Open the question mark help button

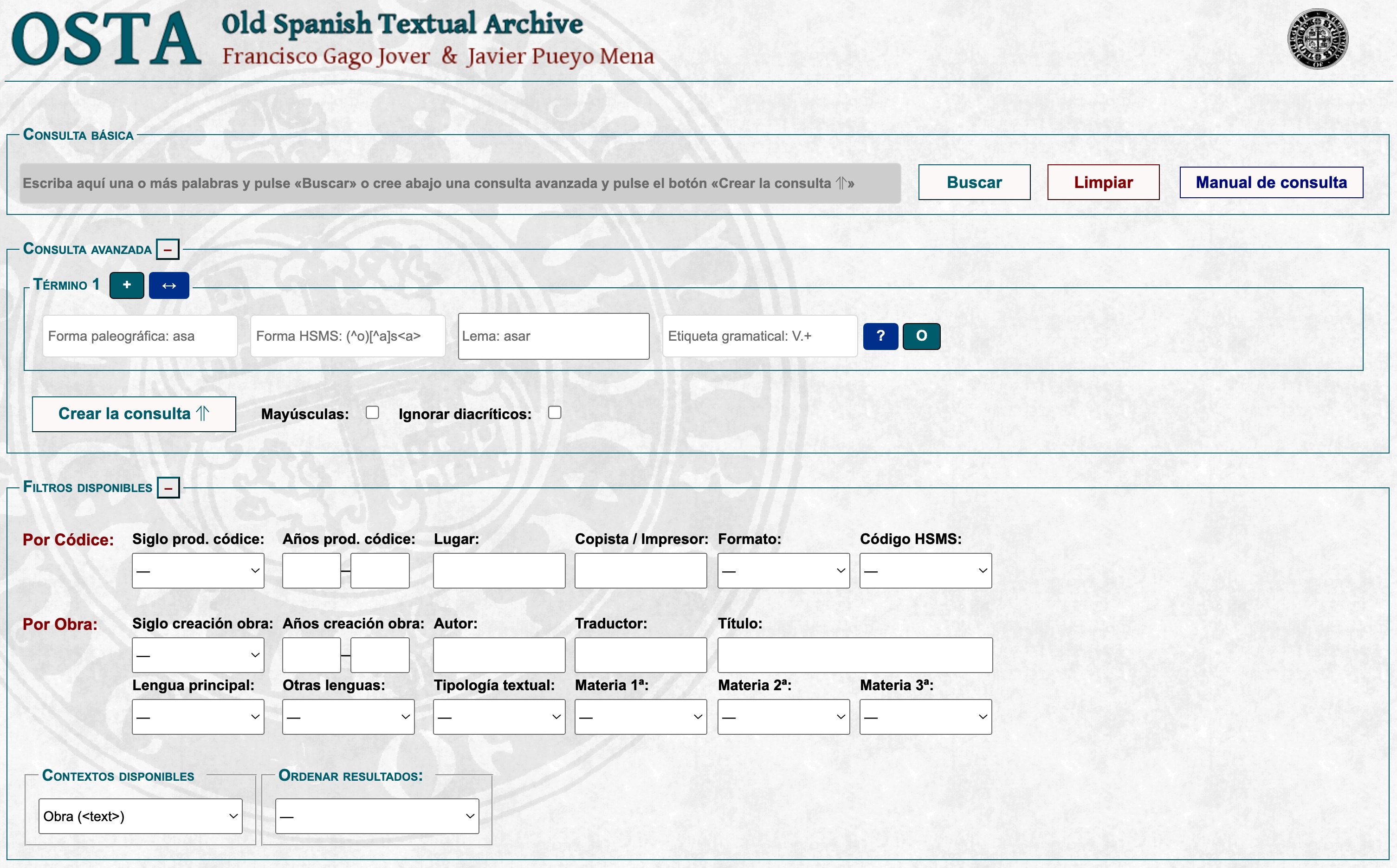click(880, 336)
